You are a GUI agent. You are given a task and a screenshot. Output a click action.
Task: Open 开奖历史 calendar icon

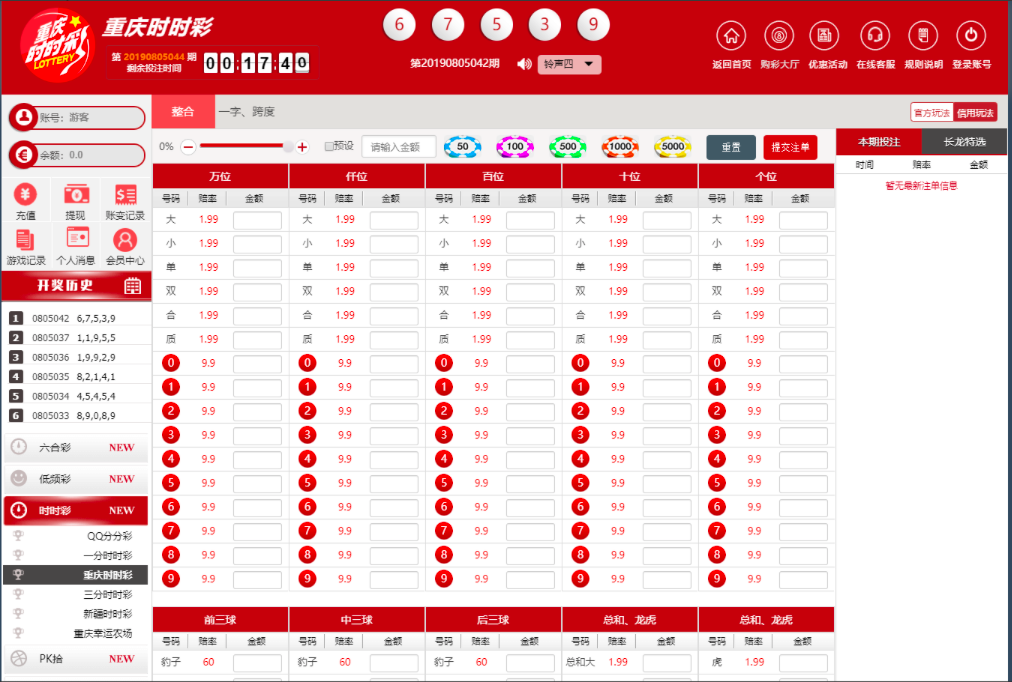(132, 287)
